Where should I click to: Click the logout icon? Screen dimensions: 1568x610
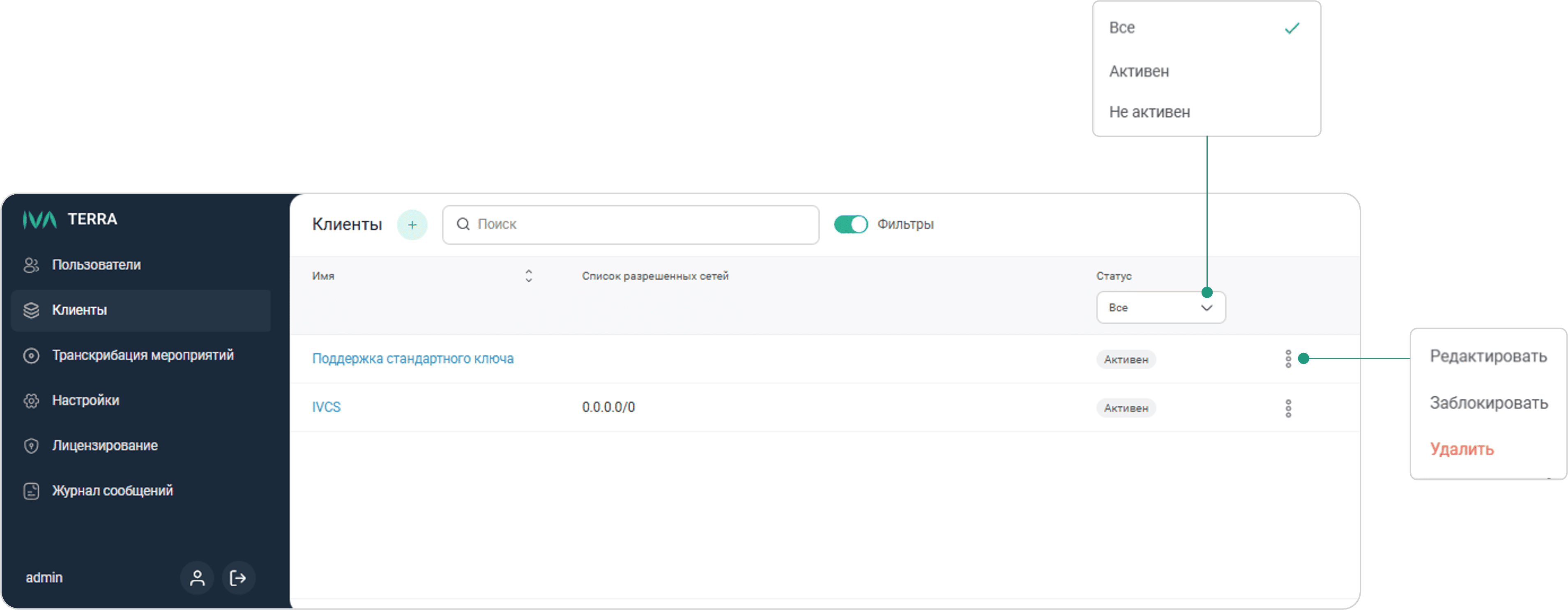[x=238, y=578]
